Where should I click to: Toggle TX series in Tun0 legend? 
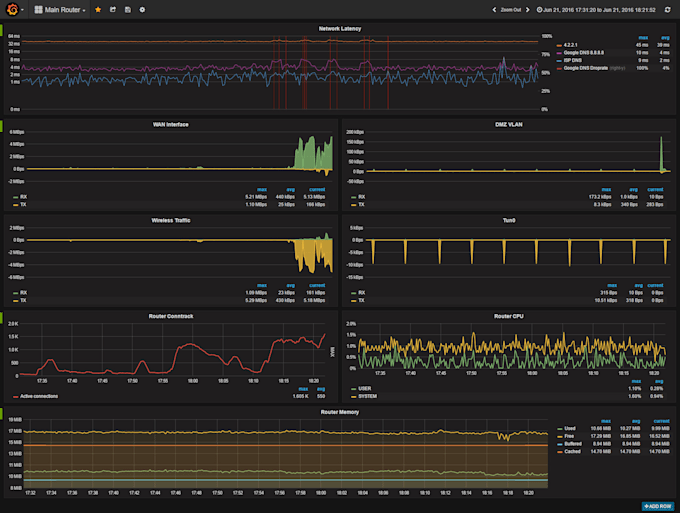[x=361, y=301]
